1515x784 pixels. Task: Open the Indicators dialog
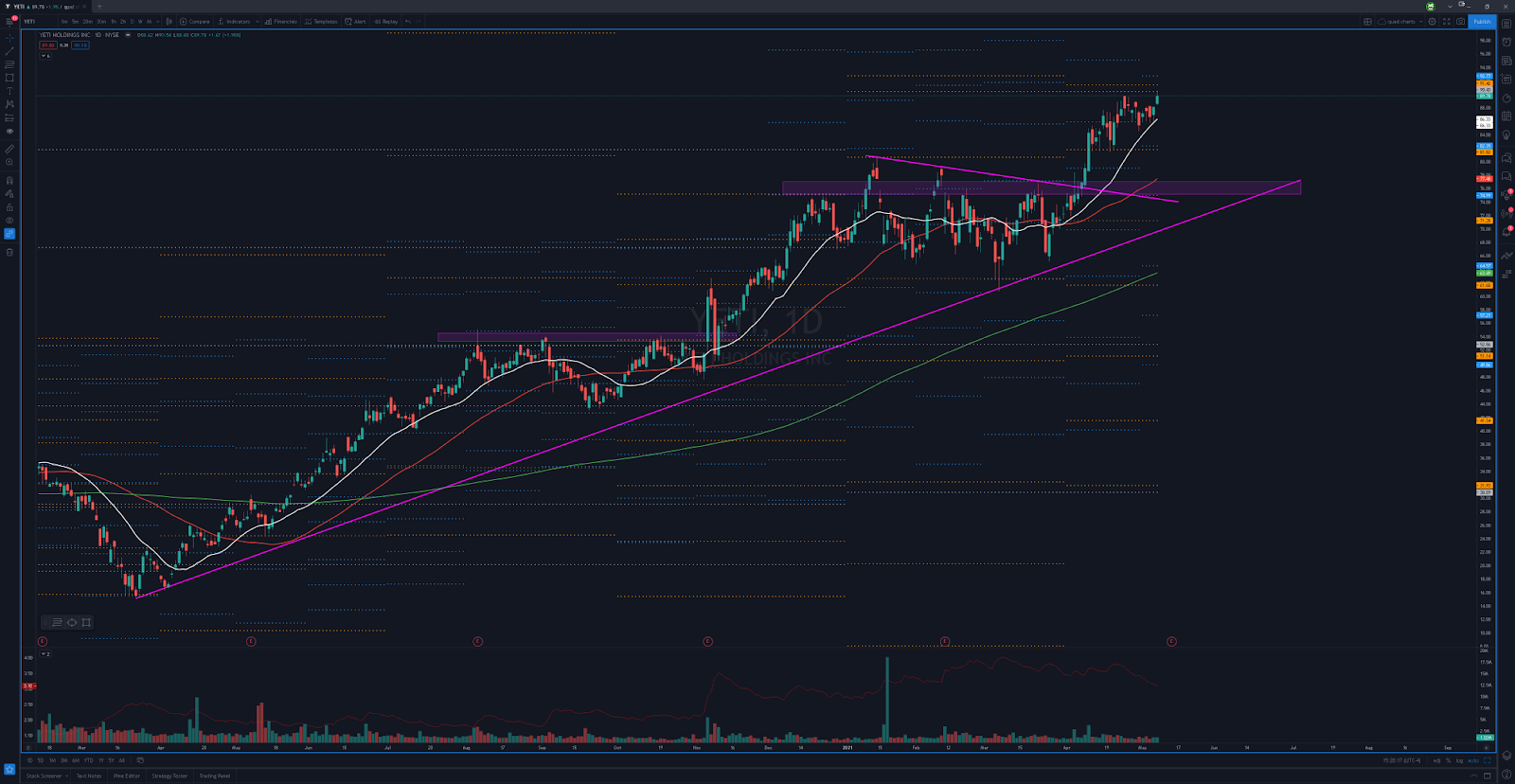(x=235, y=21)
